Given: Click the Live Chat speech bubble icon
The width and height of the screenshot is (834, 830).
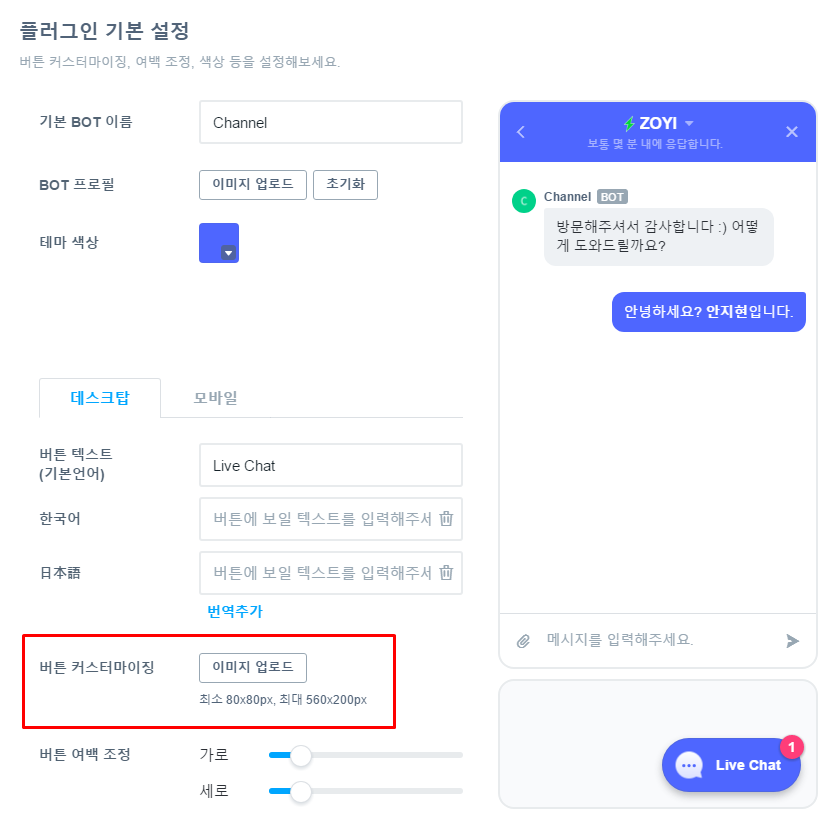Looking at the screenshot, I should (690, 765).
